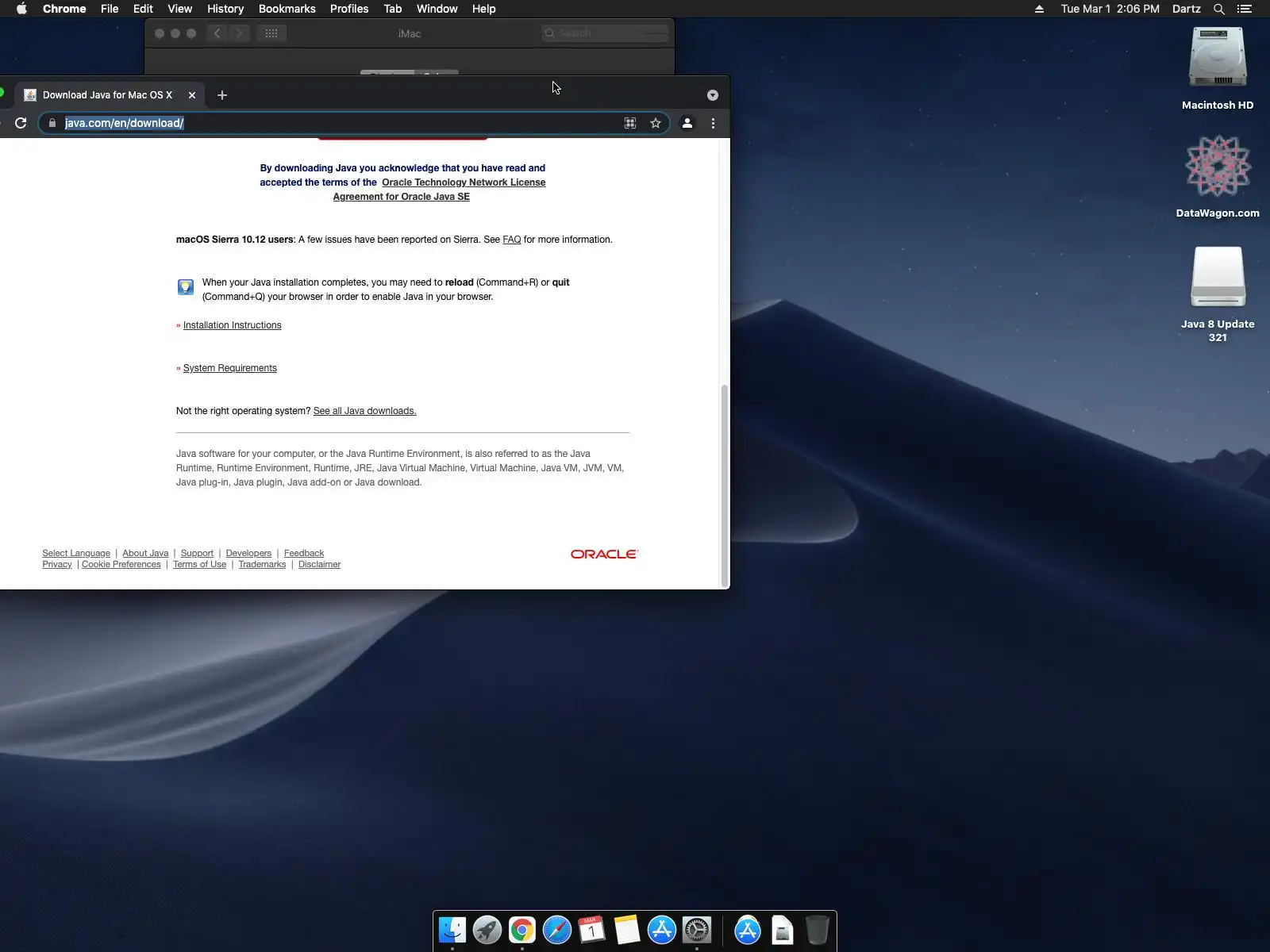The width and height of the screenshot is (1270, 952).
Task: Open the Profiles menu
Action: [x=349, y=9]
